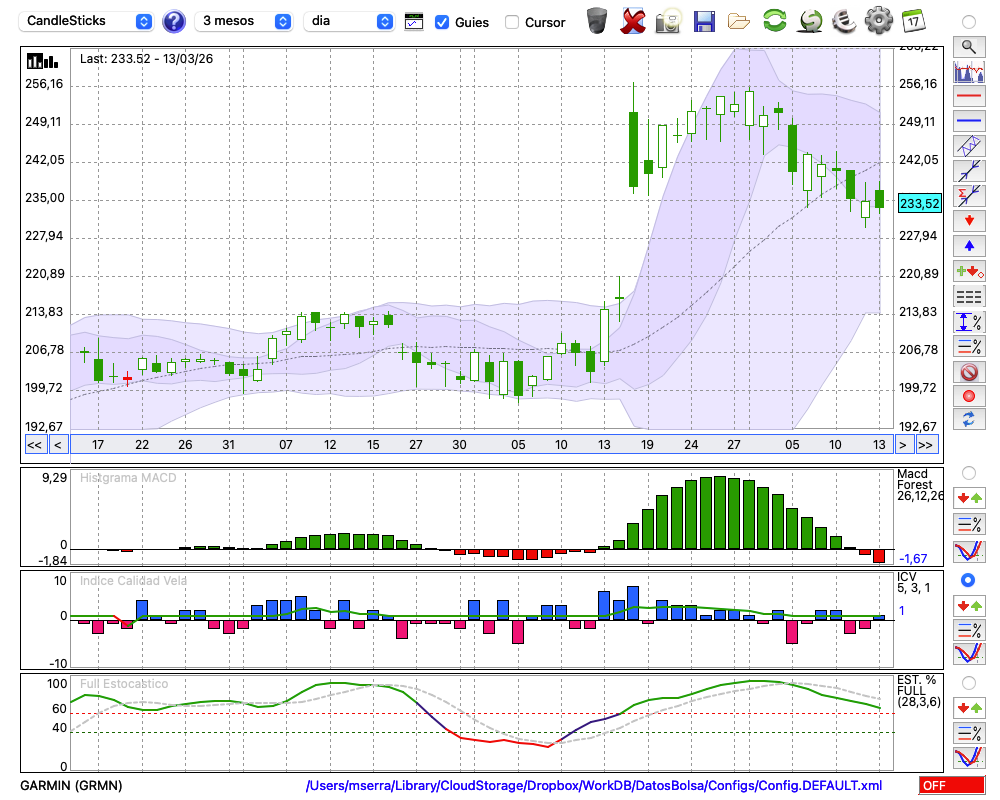This screenshot has width=1000, height=800.
Task: Refresh data with green circular arrows icon
Action: coord(774,21)
